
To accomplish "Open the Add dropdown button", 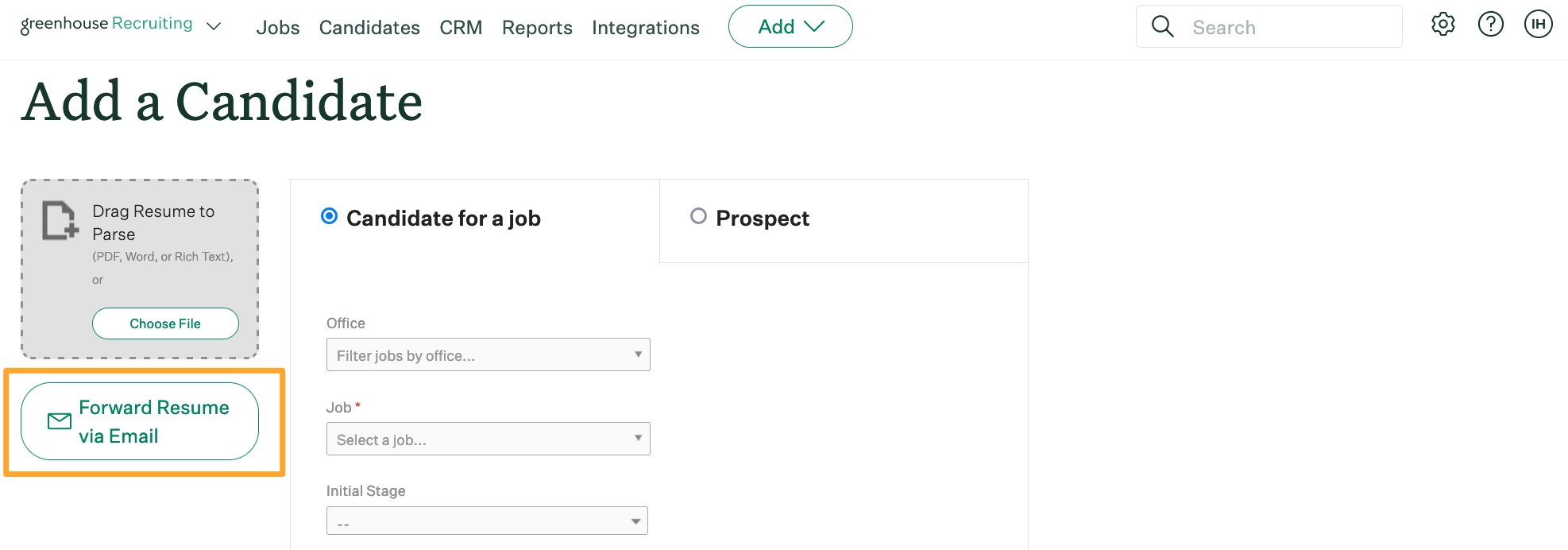I will click(x=790, y=26).
